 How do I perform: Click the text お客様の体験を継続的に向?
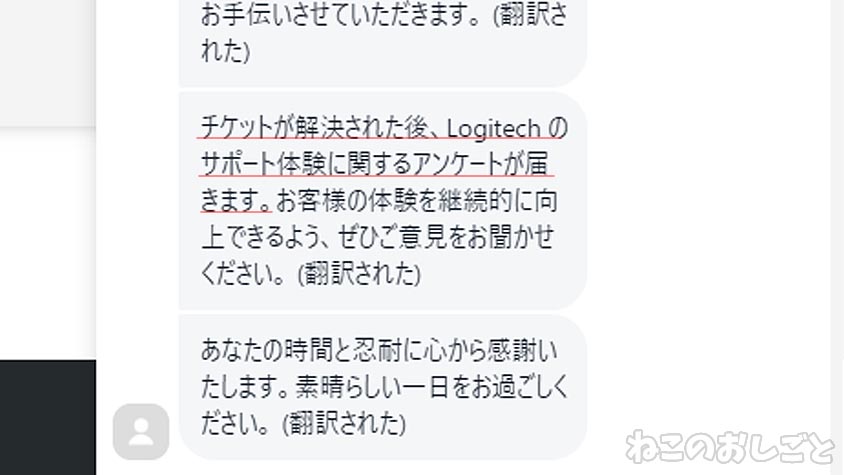click(x=417, y=200)
